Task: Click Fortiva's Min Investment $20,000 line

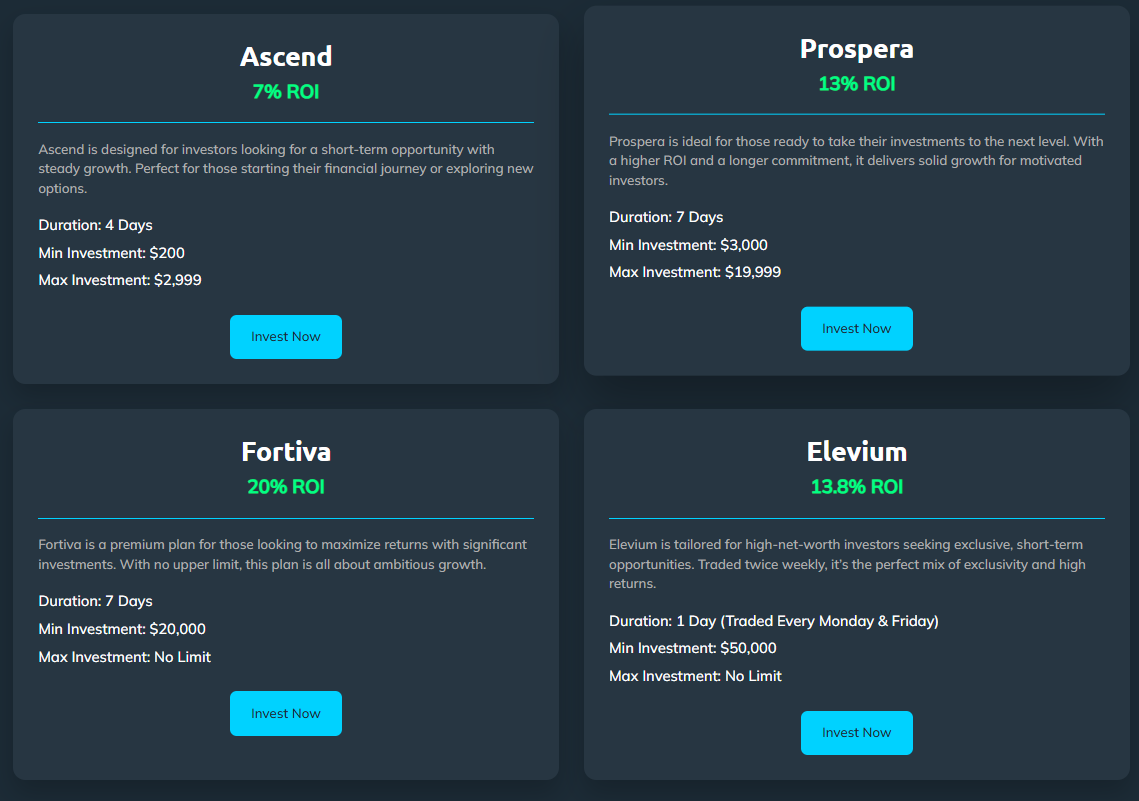Action: tap(122, 629)
